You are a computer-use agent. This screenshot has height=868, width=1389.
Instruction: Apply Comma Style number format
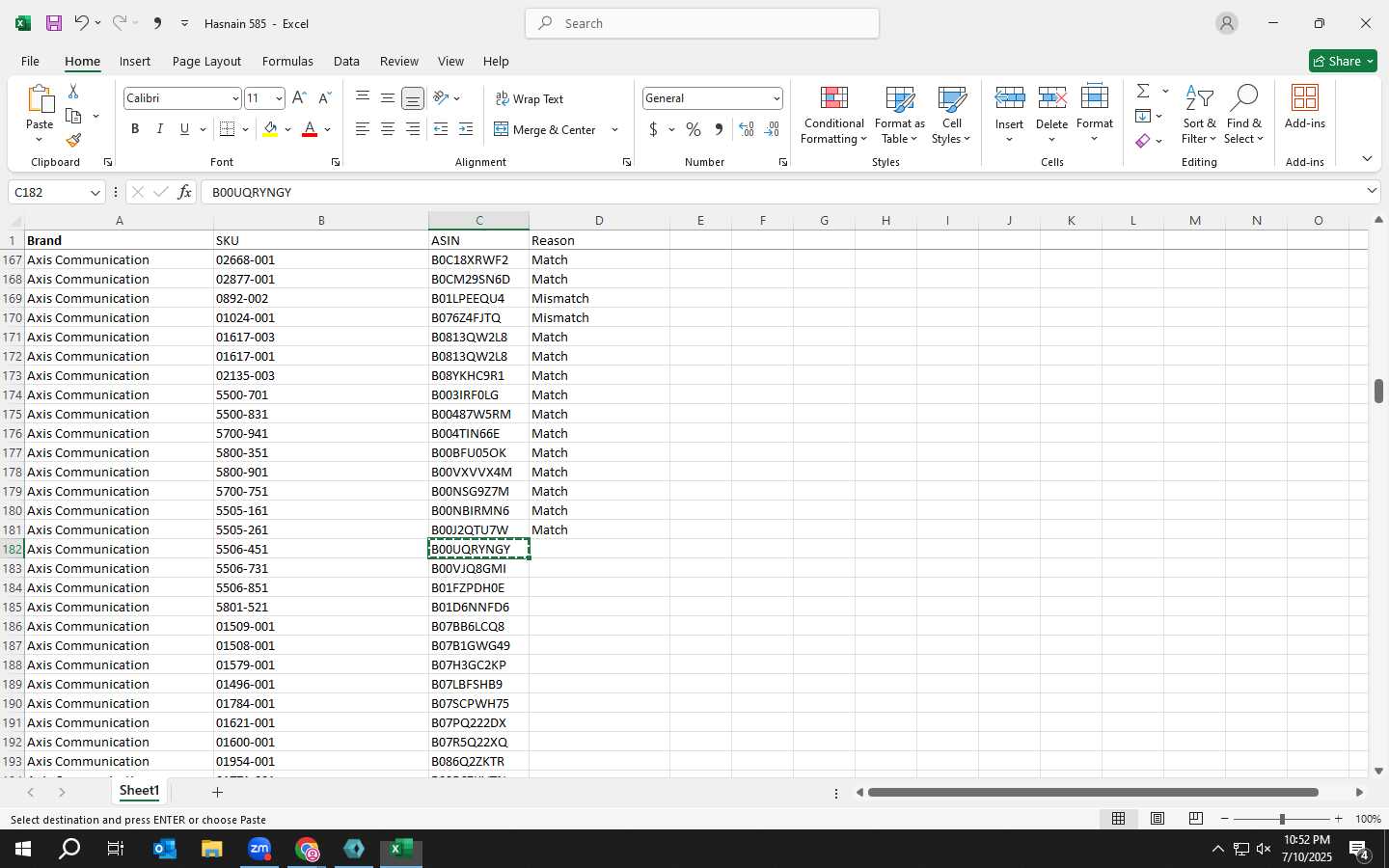(719, 129)
